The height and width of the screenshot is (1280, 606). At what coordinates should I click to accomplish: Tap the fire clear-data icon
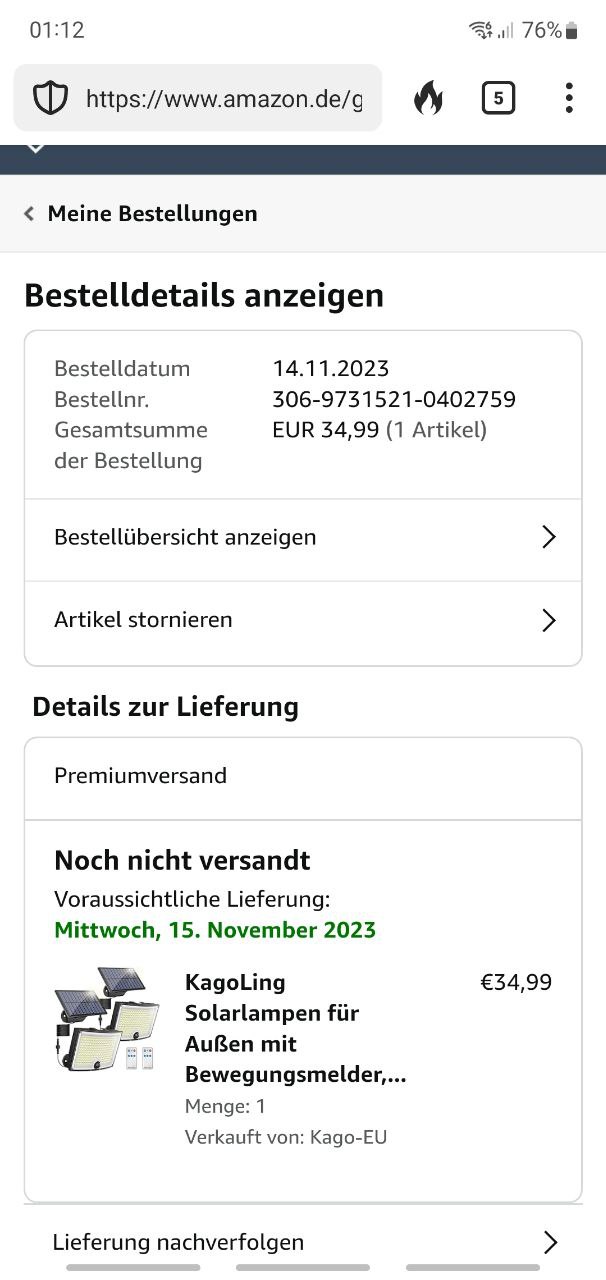click(x=428, y=98)
